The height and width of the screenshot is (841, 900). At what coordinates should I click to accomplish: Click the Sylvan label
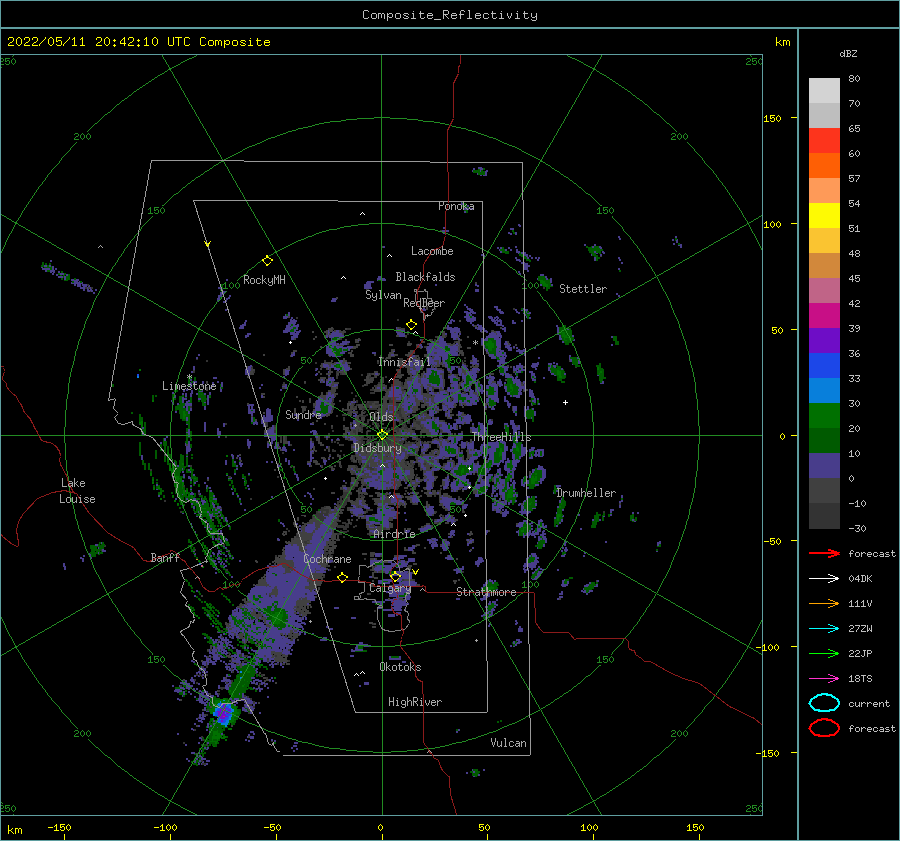click(x=383, y=295)
